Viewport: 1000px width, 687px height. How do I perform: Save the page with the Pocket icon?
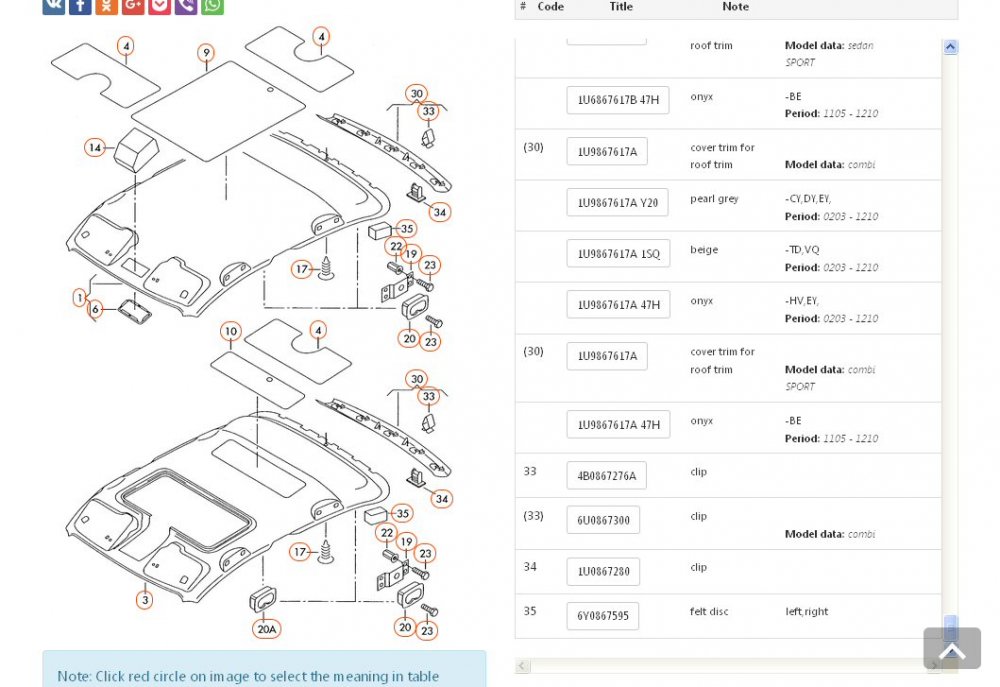pyautogui.click(x=159, y=6)
